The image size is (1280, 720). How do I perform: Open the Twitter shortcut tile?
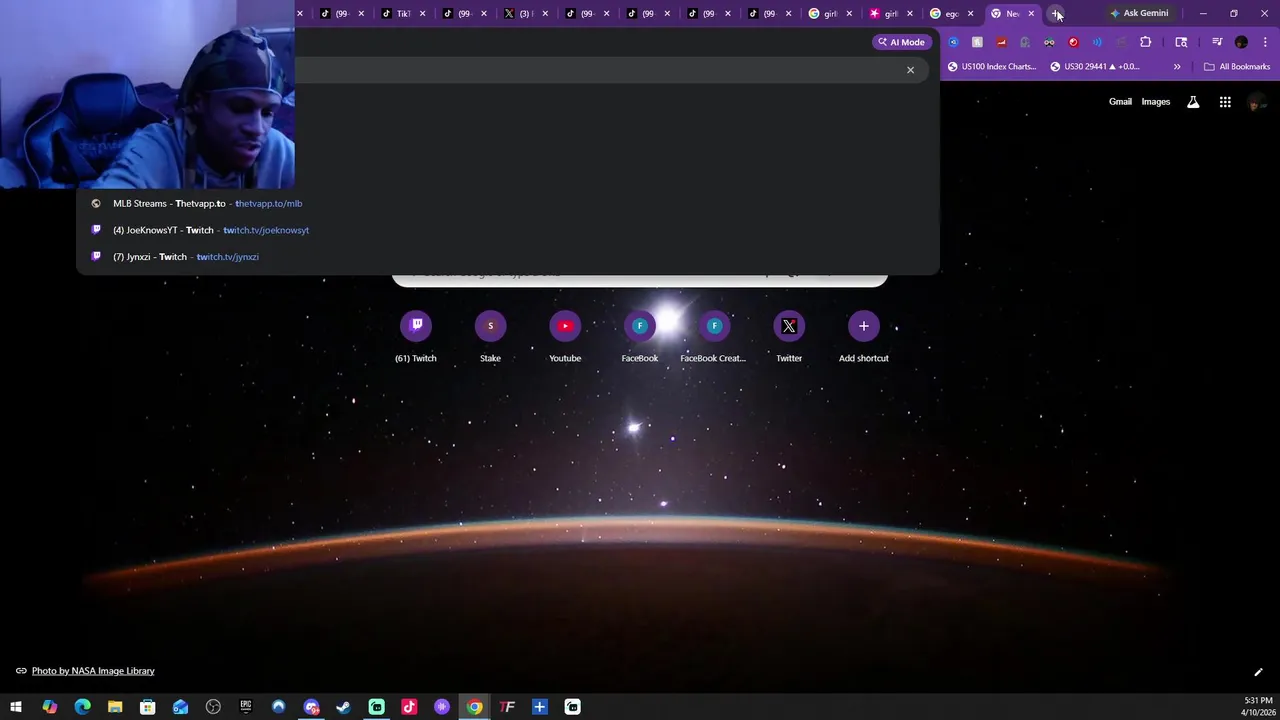click(x=789, y=337)
